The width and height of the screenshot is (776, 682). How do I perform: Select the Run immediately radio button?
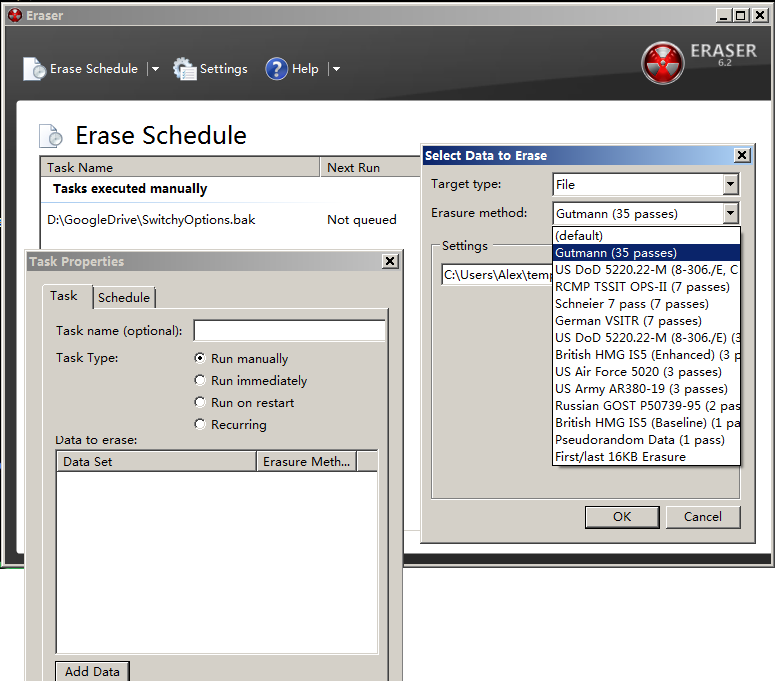click(x=200, y=380)
